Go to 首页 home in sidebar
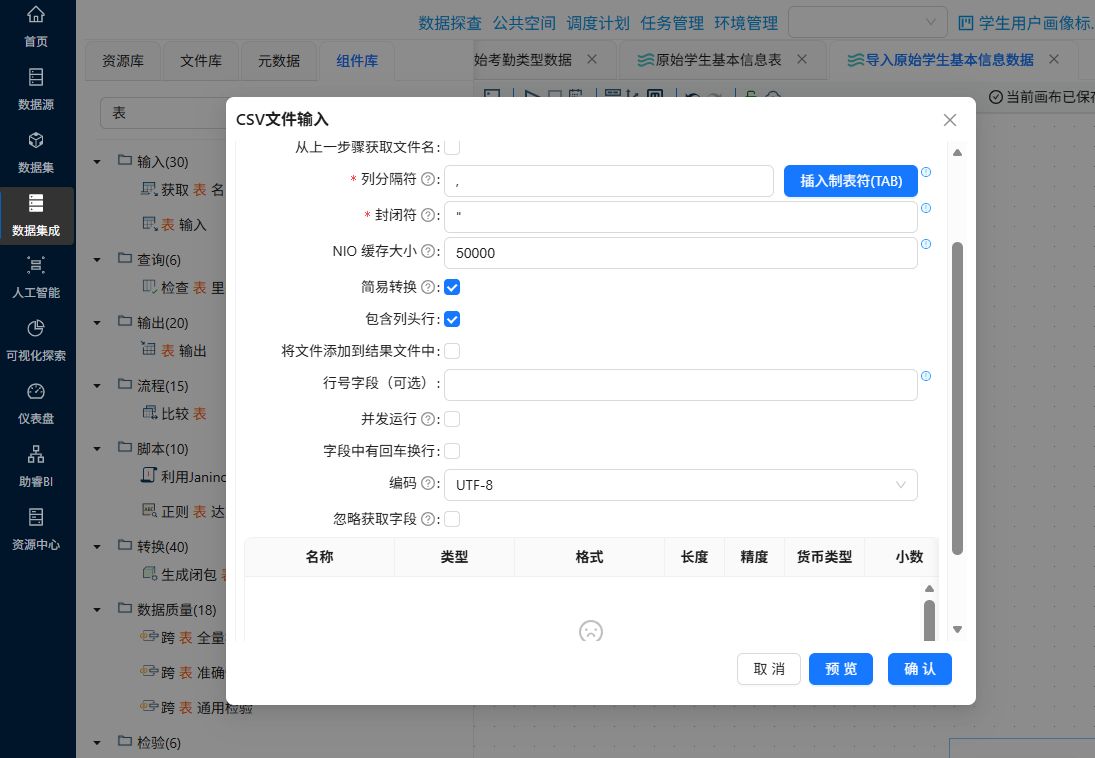This screenshot has height=758, width=1095. 36,27
